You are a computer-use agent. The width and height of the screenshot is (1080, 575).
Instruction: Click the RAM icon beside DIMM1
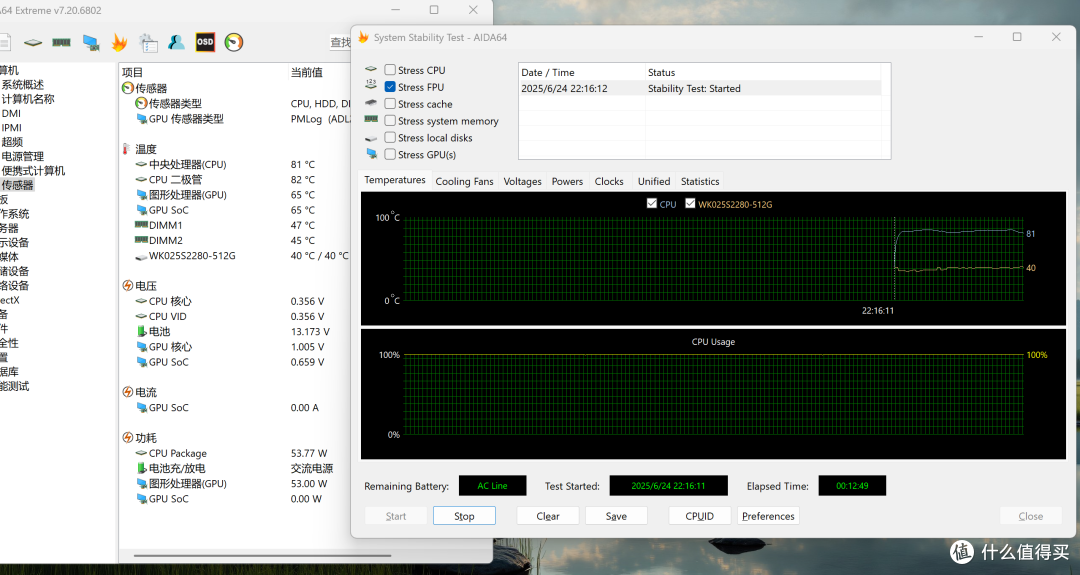point(141,224)
